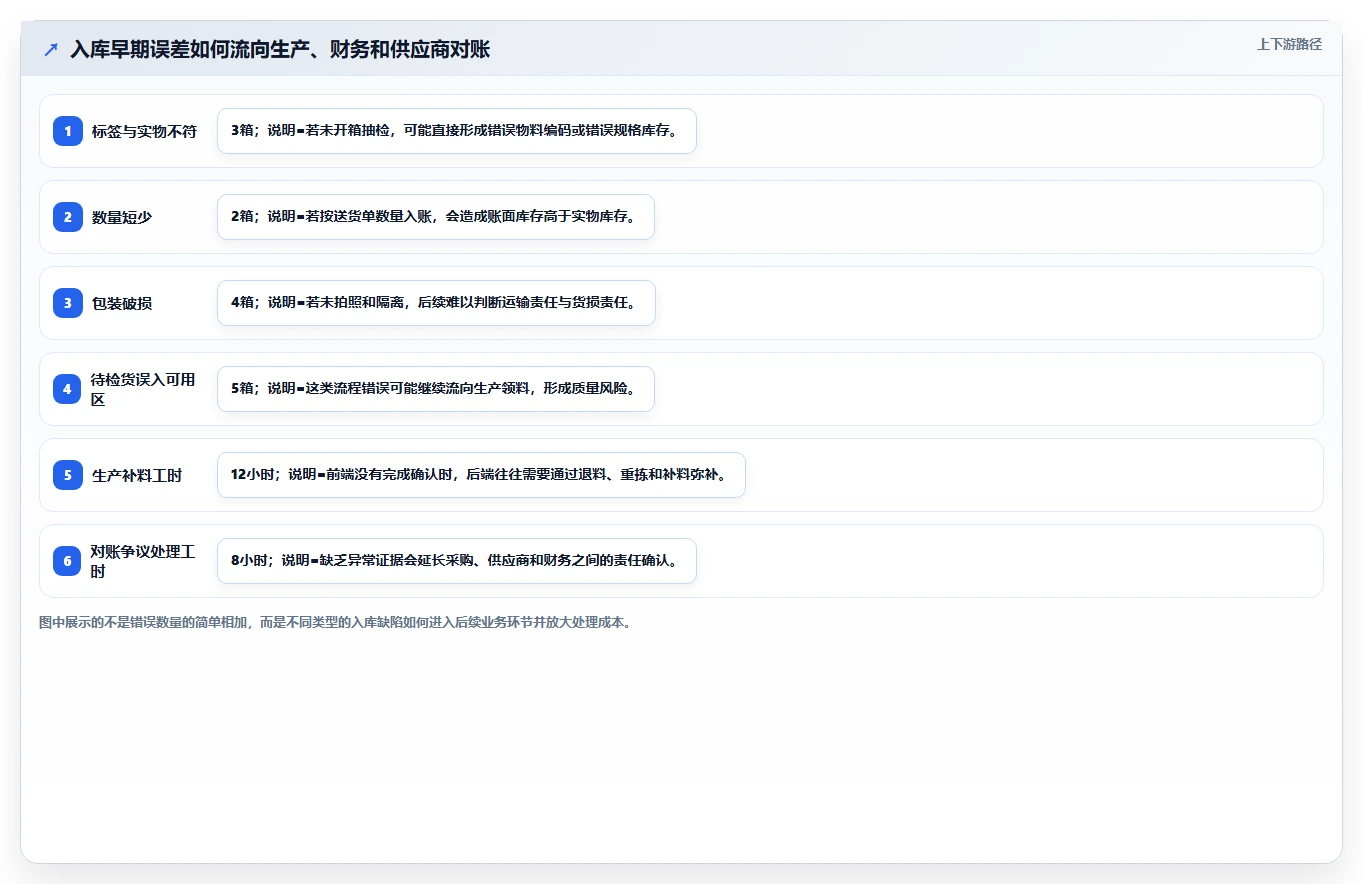1363x884 pixels.
Task: Click the 数量短少 label
Action: 122,217
